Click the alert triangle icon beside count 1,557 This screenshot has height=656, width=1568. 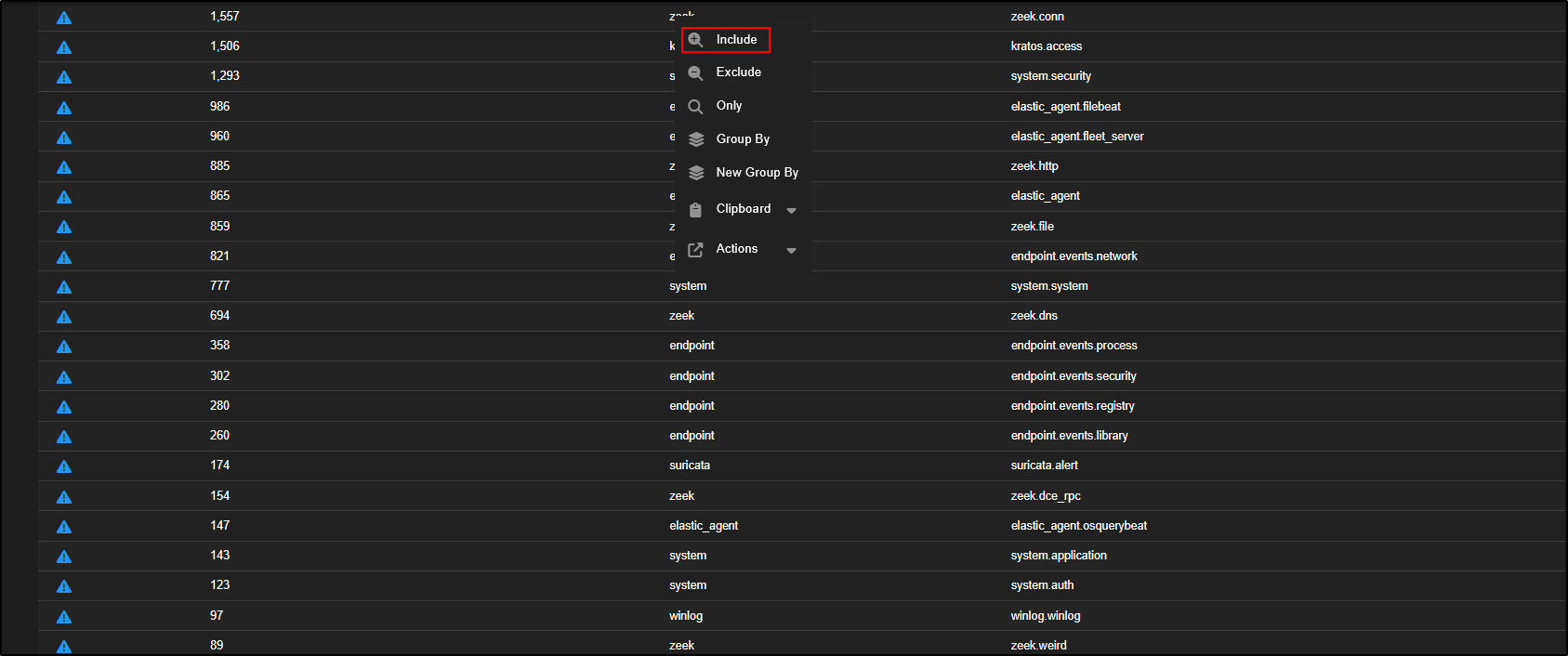click(64, 18)
